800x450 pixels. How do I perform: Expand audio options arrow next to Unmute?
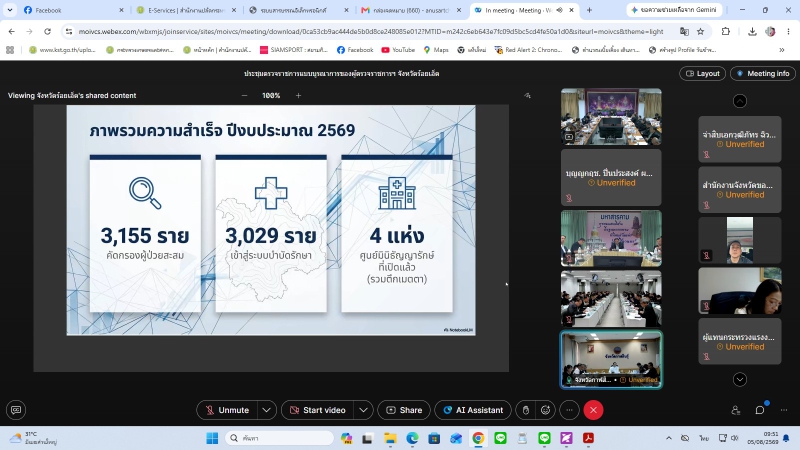coord(266,410)
